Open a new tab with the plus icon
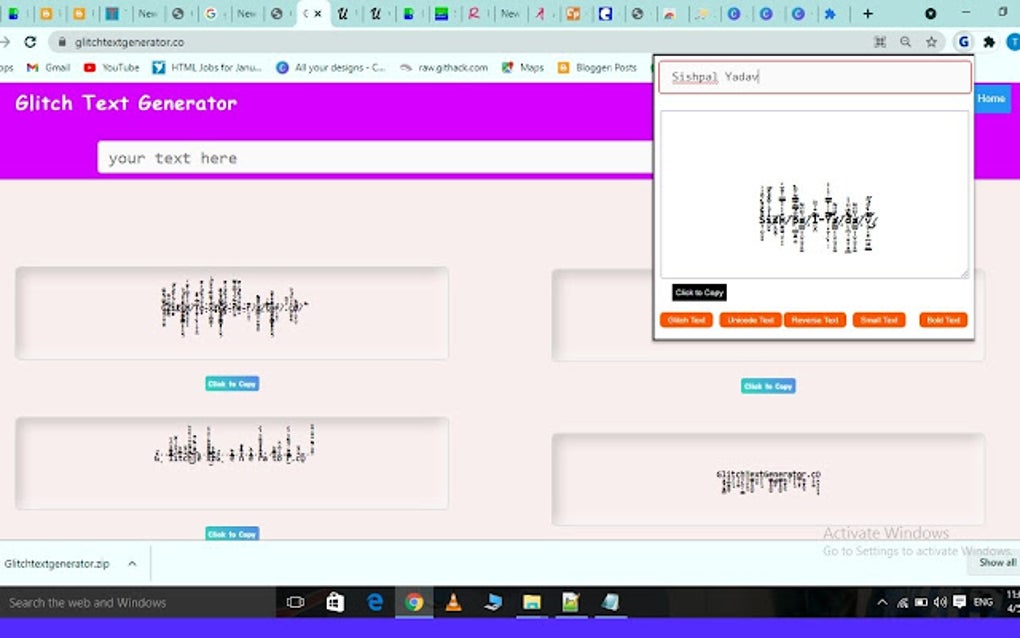 pyautogui.click(x=868, y=14)
